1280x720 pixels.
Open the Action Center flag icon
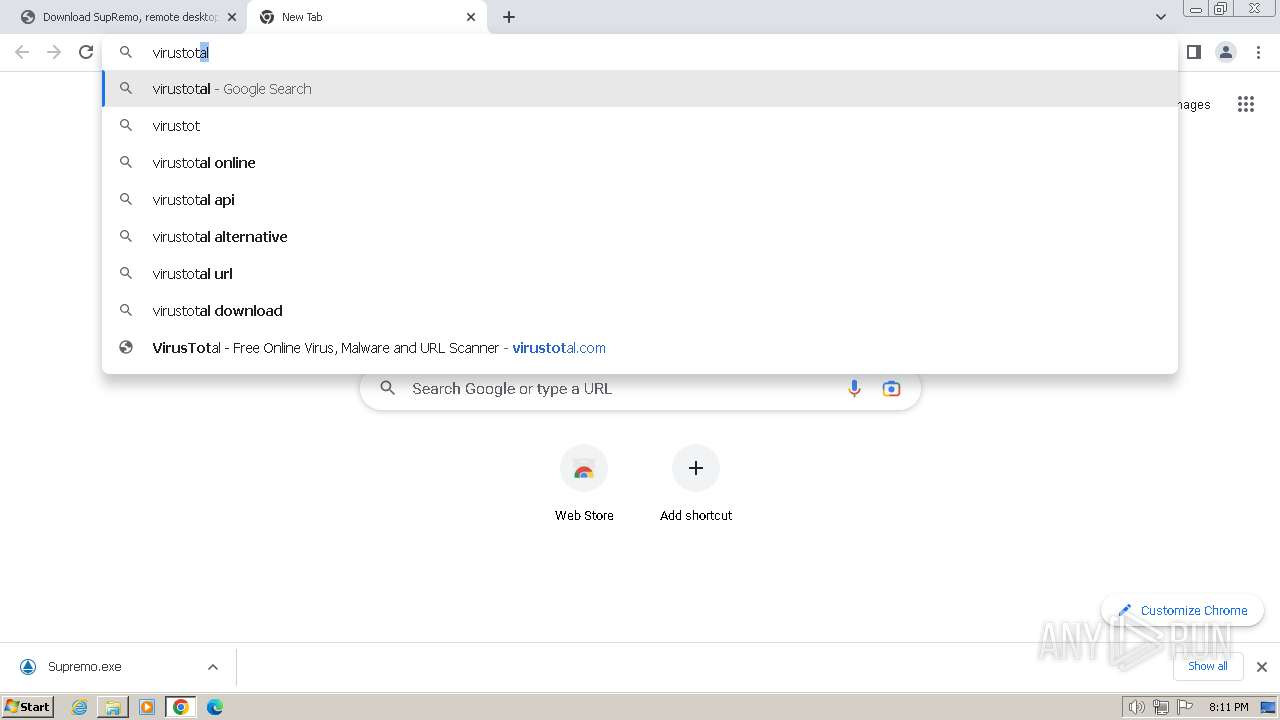click(x=1186, y=707)
